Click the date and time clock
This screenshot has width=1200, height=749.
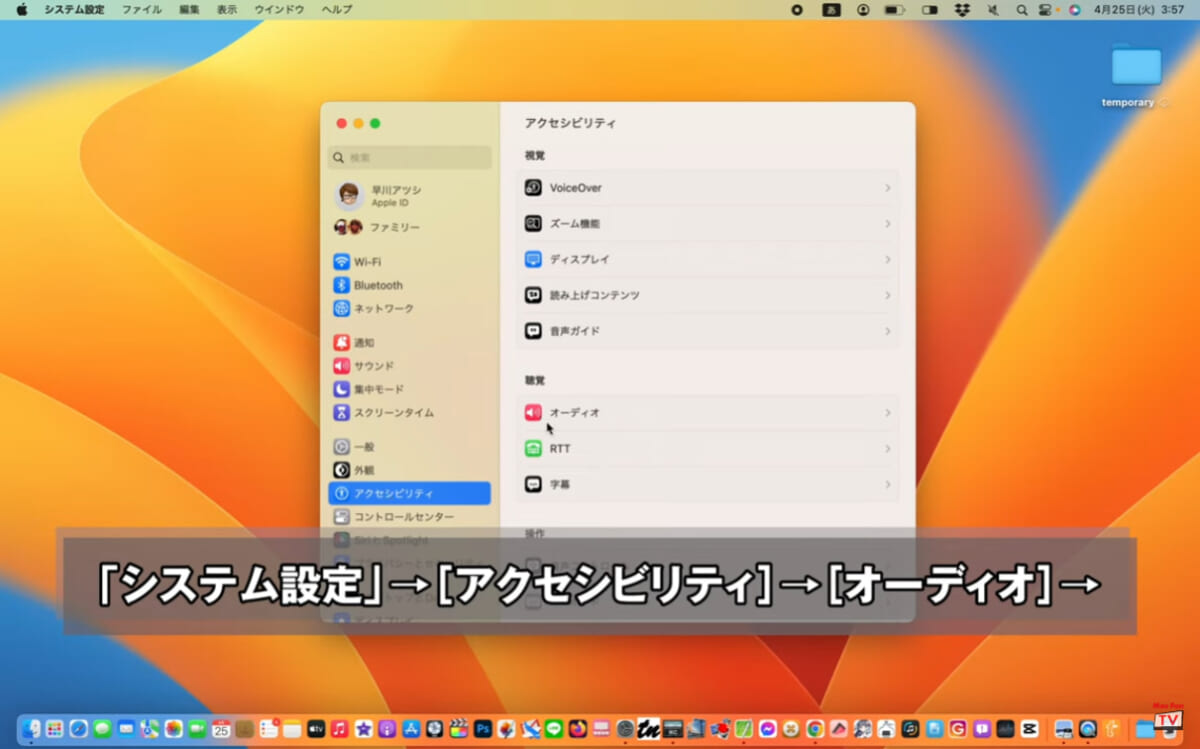1140,10
